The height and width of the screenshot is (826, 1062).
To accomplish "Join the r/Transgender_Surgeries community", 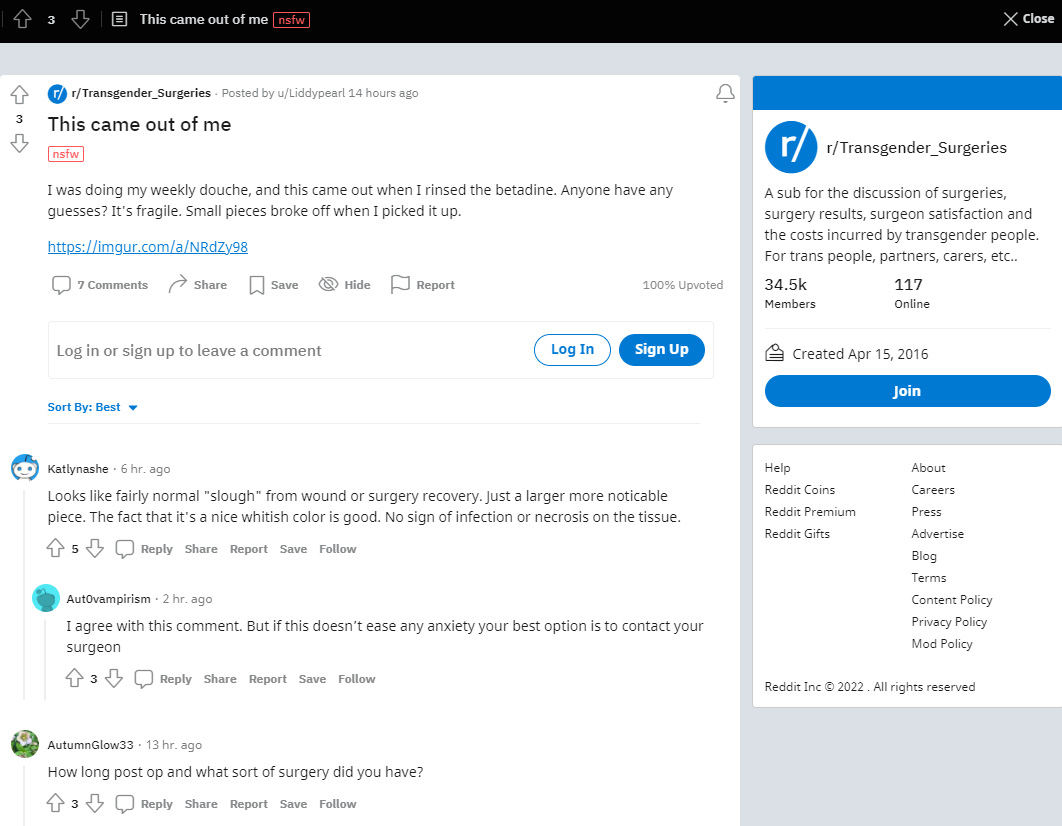I will (907, 391).
